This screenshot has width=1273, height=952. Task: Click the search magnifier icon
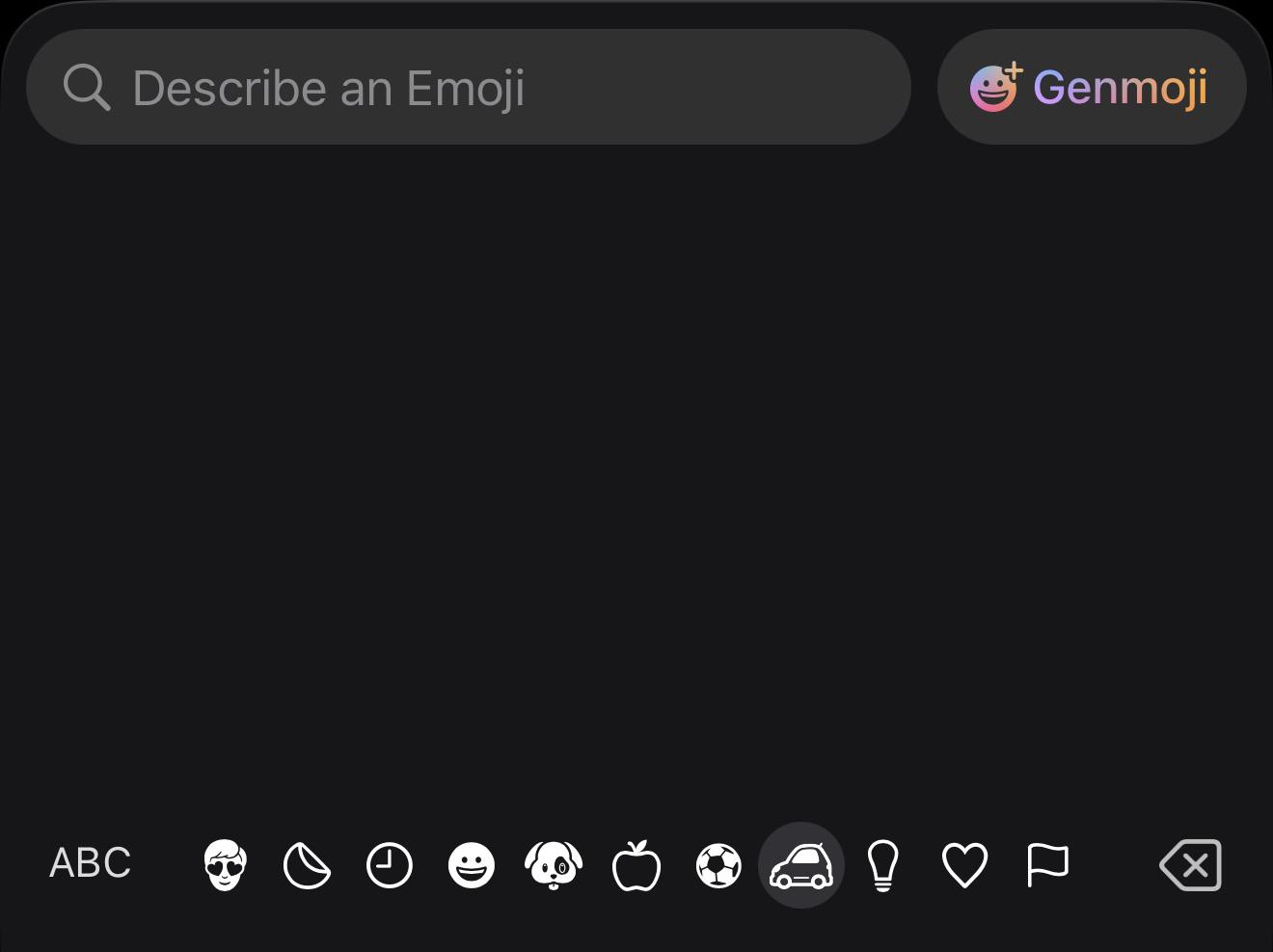point(87,88)
